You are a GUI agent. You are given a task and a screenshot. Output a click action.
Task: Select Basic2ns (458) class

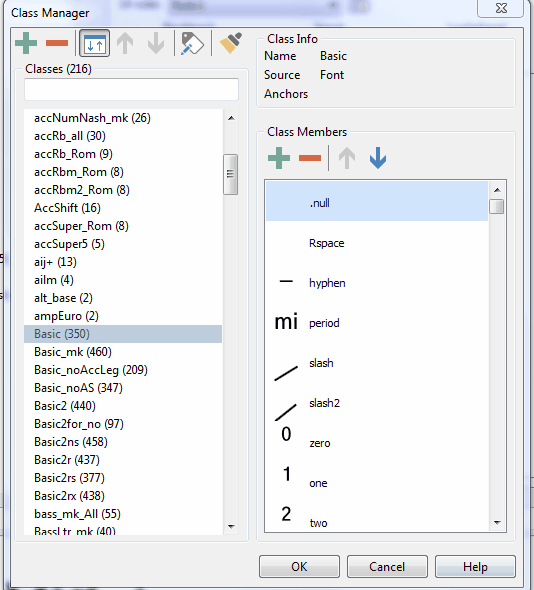[x=123, y=442]
